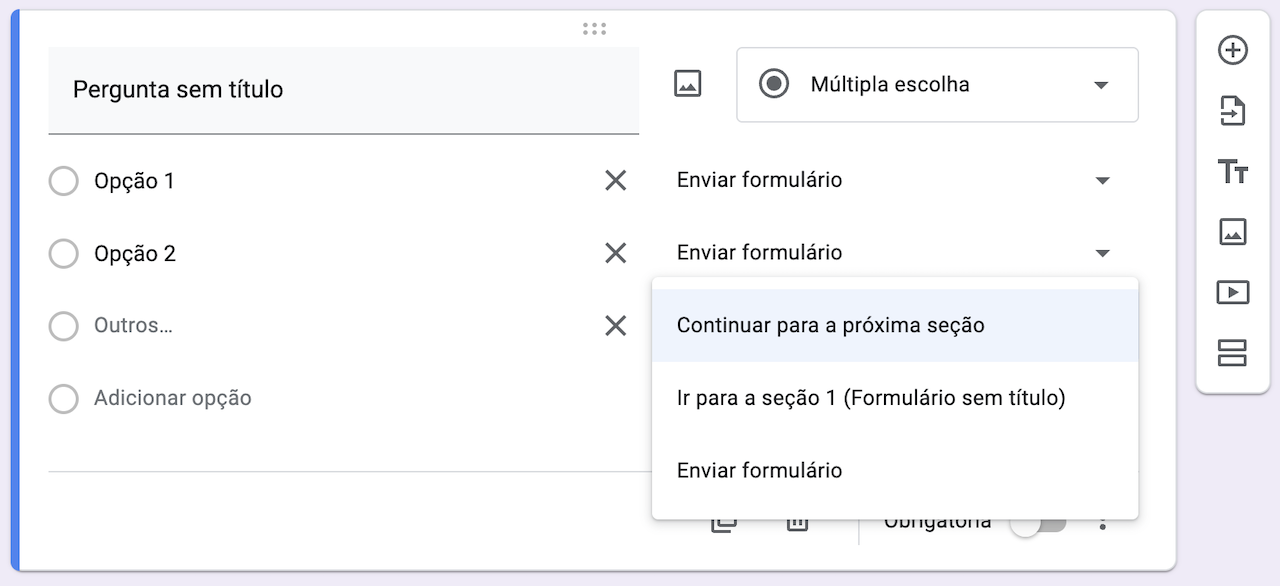
Task: Click the add question plus icon
Action: tap(1232, 50)
